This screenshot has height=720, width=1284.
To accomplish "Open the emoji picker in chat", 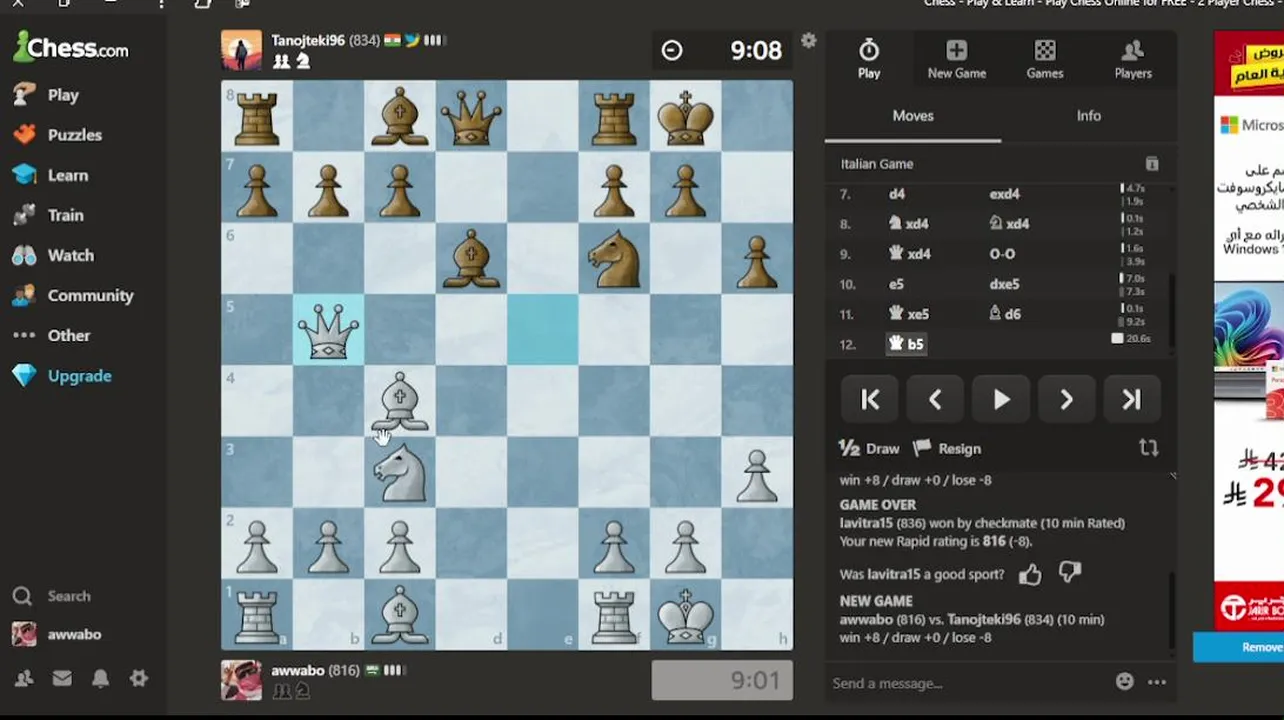I will 1125,682.
